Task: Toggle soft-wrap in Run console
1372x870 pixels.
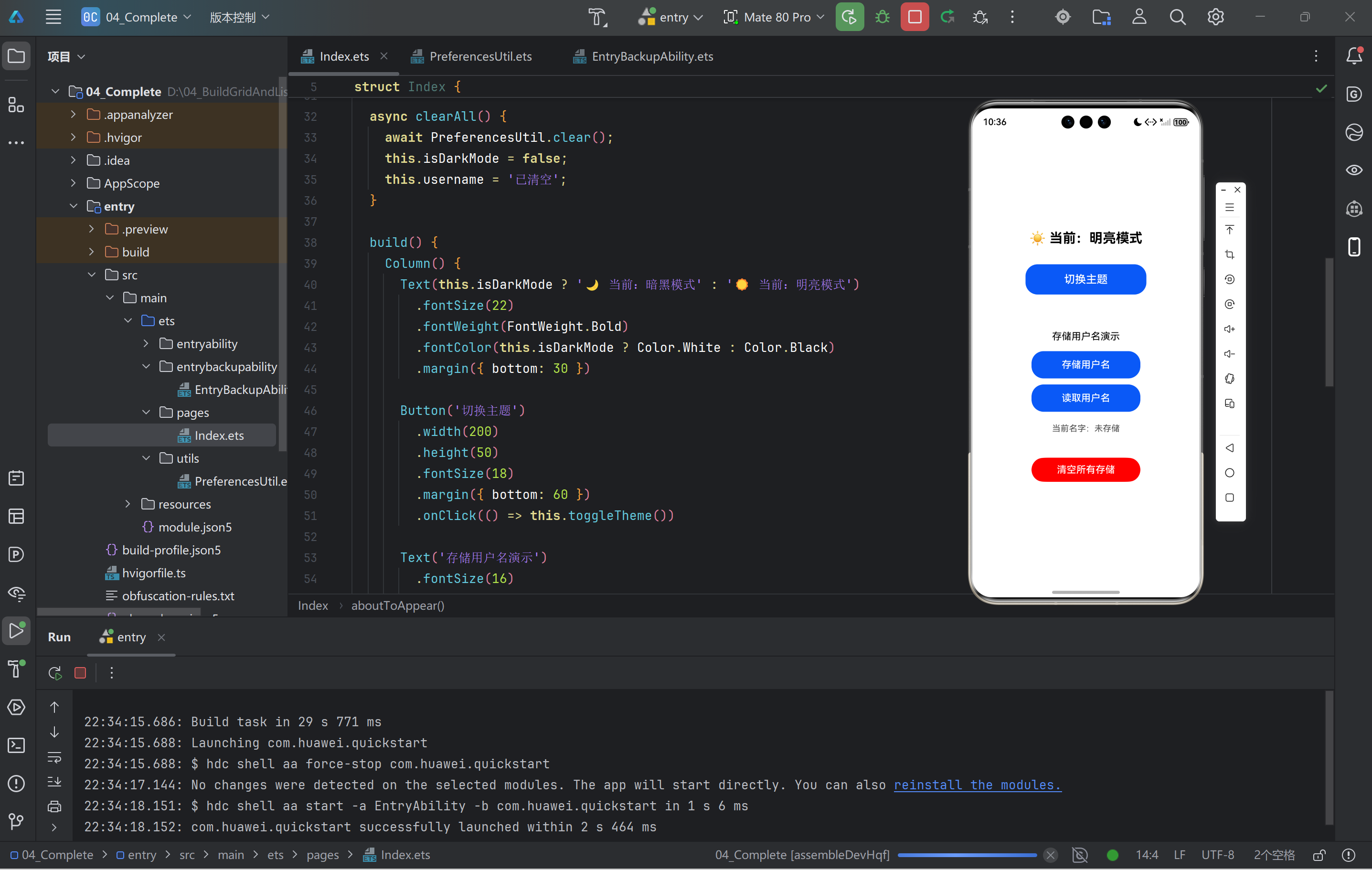Action: [54, 757]
